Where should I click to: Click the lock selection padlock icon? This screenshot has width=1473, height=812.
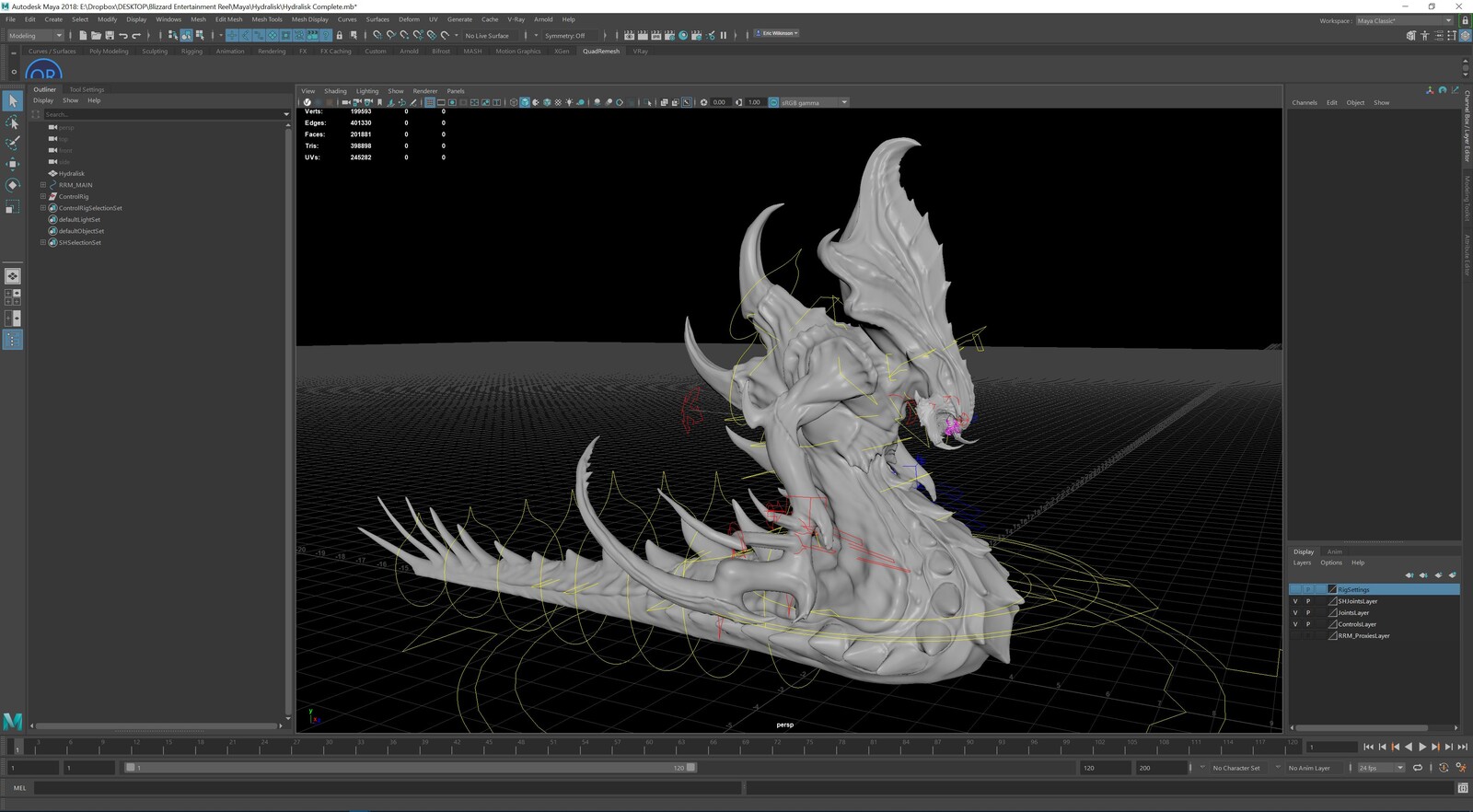point(339,35)
